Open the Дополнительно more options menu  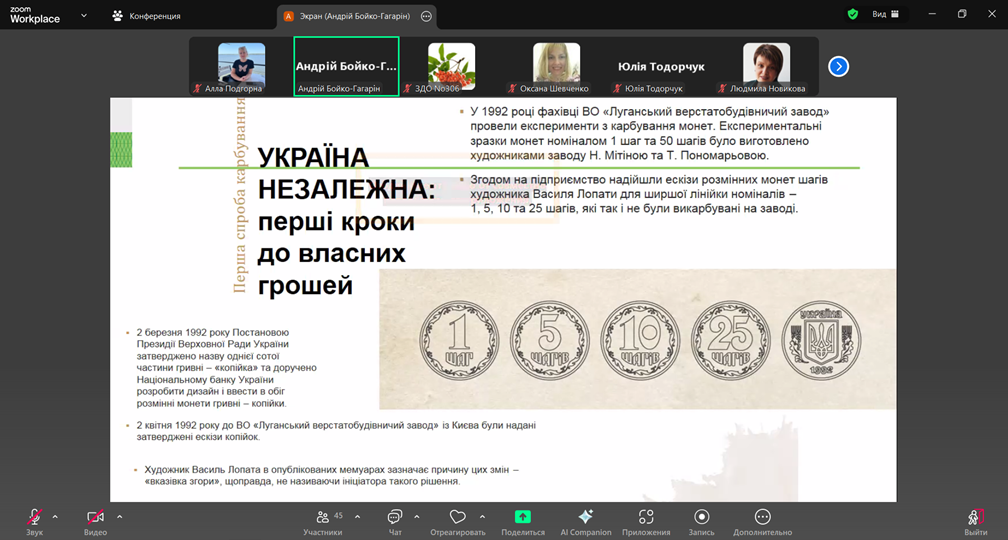tap(762, 517)
